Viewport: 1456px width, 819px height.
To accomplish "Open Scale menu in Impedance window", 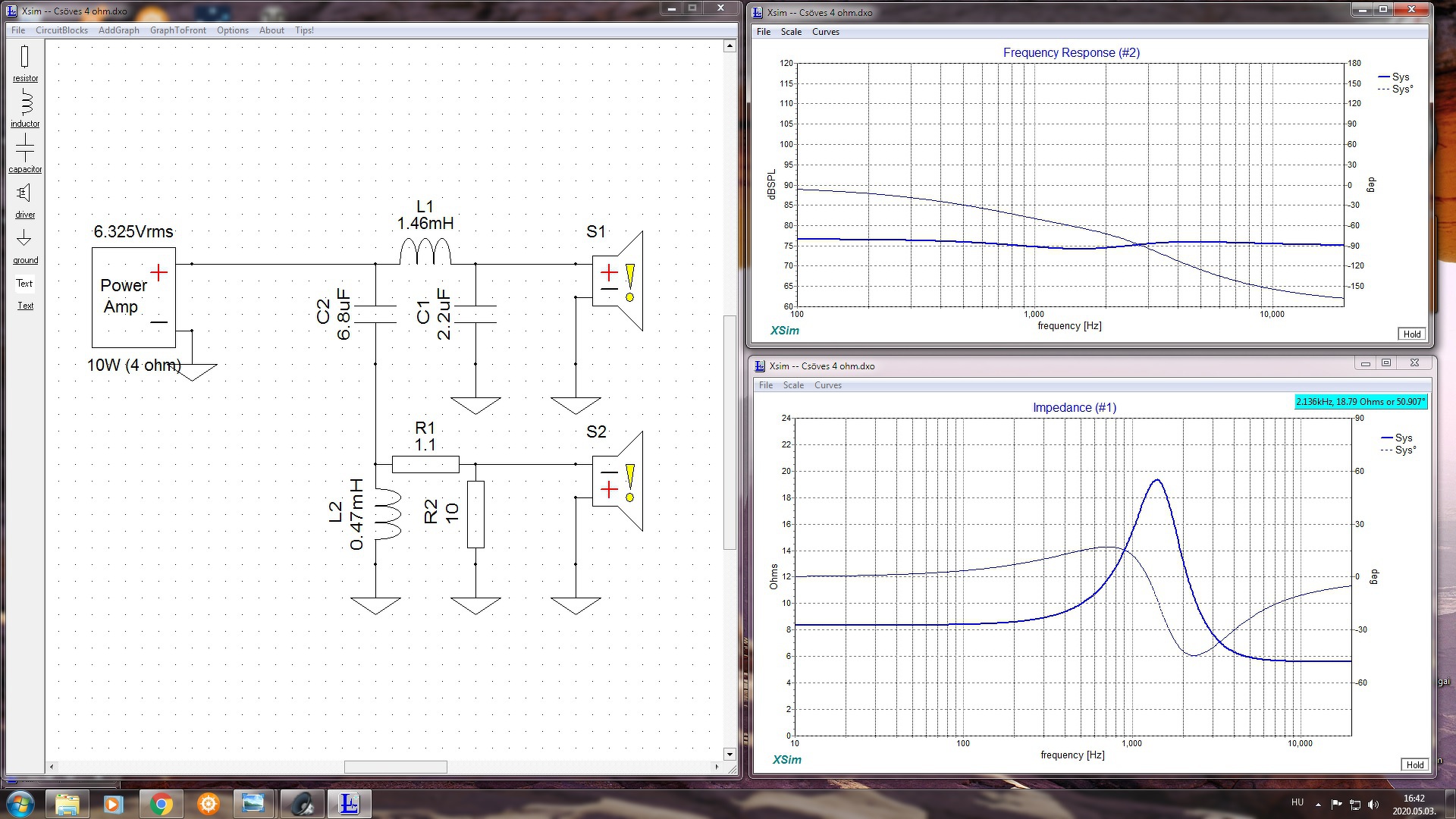I will (793, 385).
